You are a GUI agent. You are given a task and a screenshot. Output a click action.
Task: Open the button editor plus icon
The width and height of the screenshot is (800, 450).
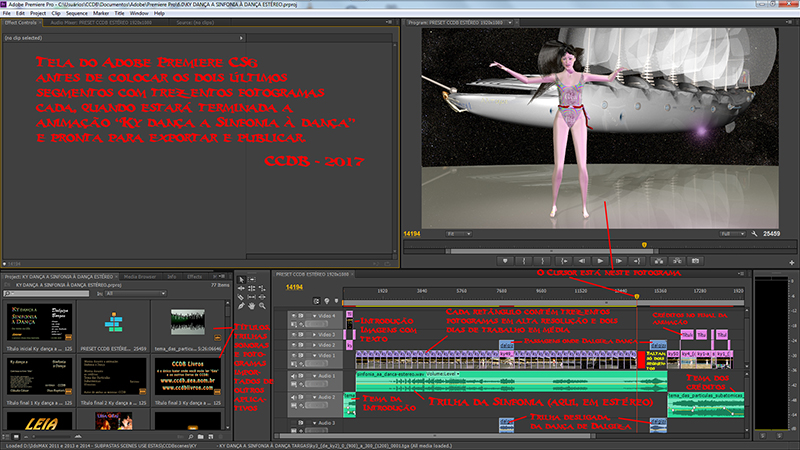point(792,263)
